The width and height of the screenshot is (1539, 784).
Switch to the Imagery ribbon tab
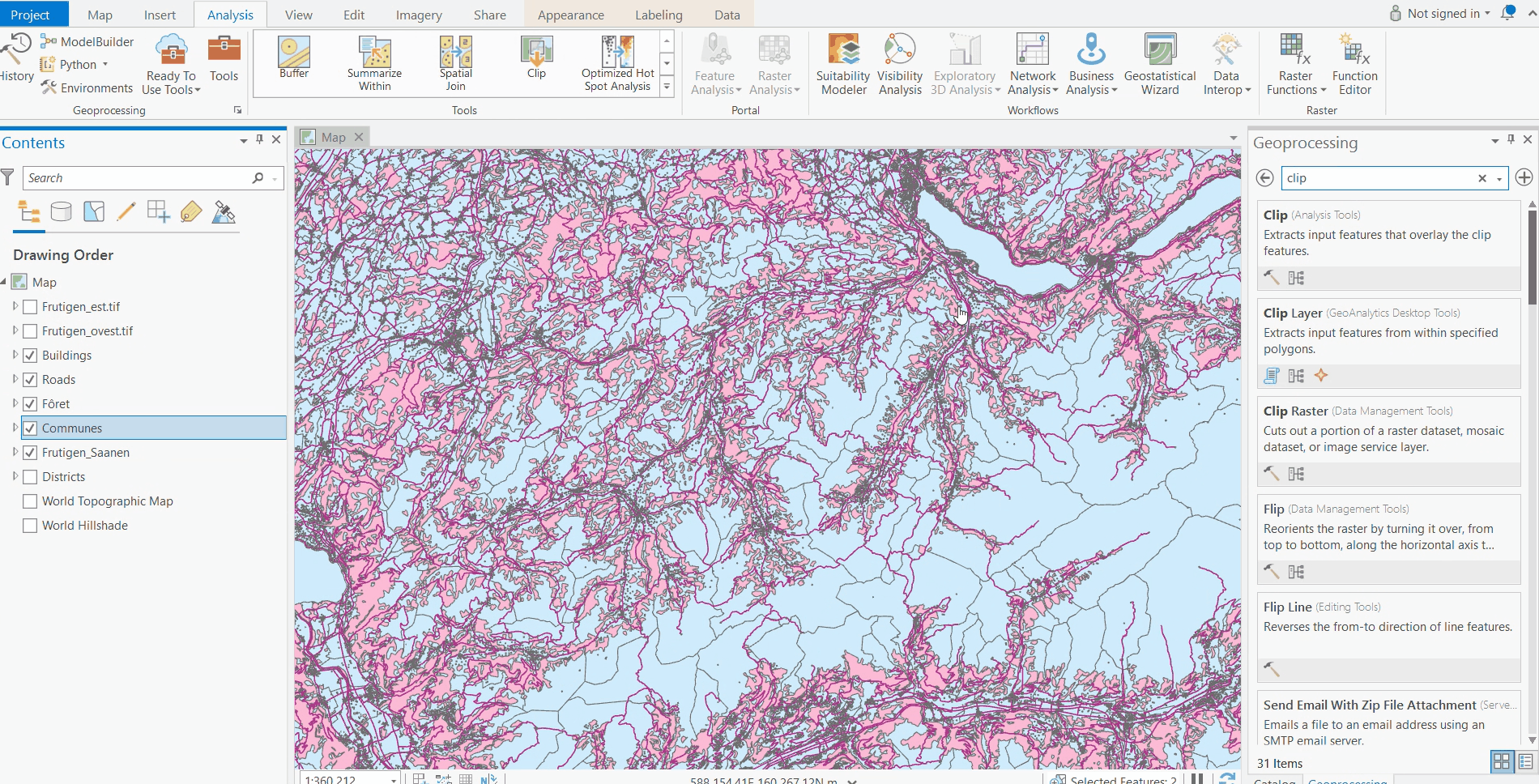click(418, 15)
